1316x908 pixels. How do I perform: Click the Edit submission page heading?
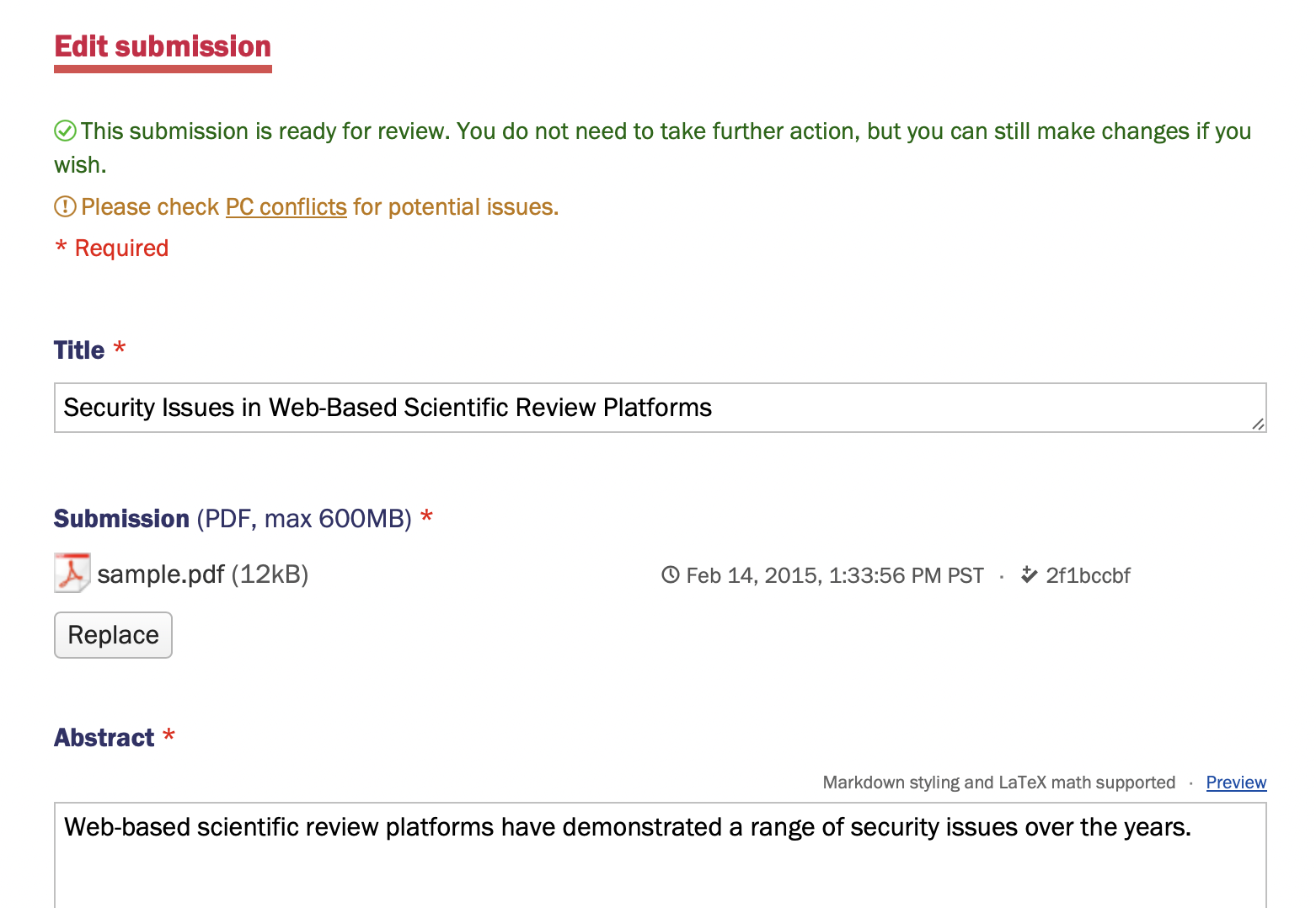click(x=162, y=46)
